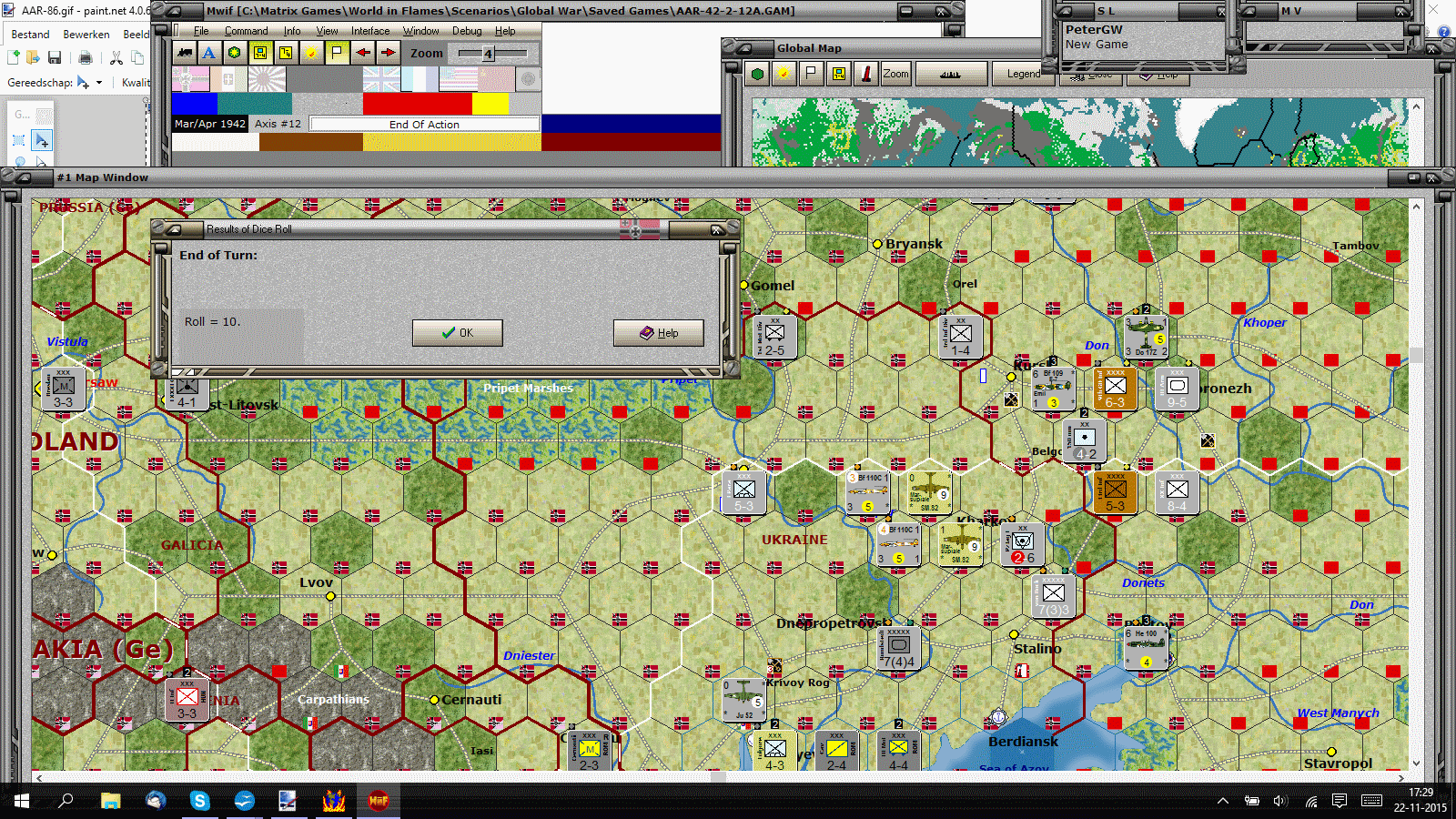Select the Rectangle Select tool in paint.net
Screen dimensions: 1456x819
click(19, 140)
